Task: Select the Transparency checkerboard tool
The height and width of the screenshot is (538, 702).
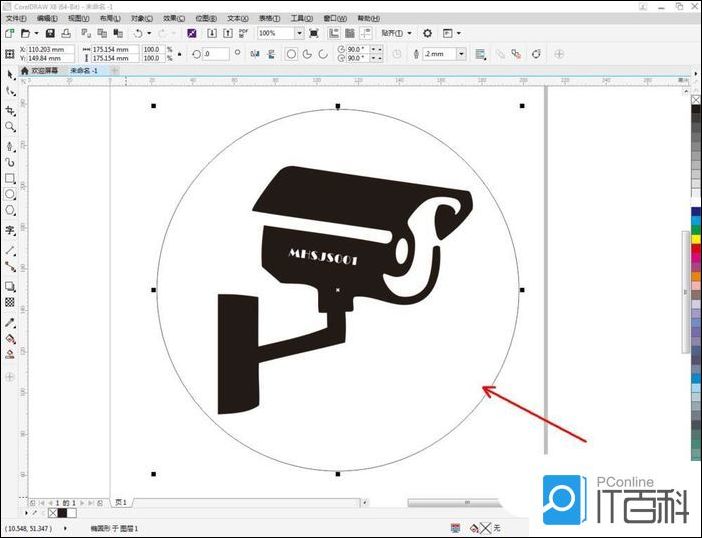Action: (10, 302)
